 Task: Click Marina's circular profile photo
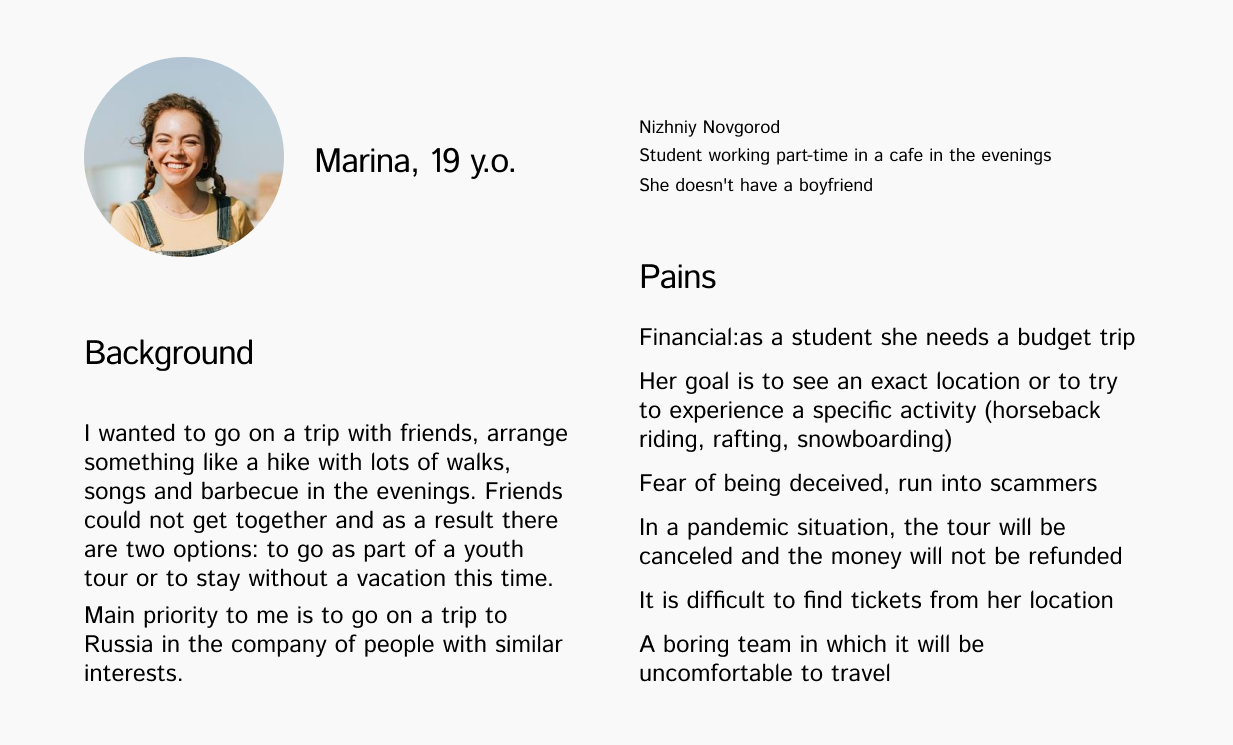[184, 157]
